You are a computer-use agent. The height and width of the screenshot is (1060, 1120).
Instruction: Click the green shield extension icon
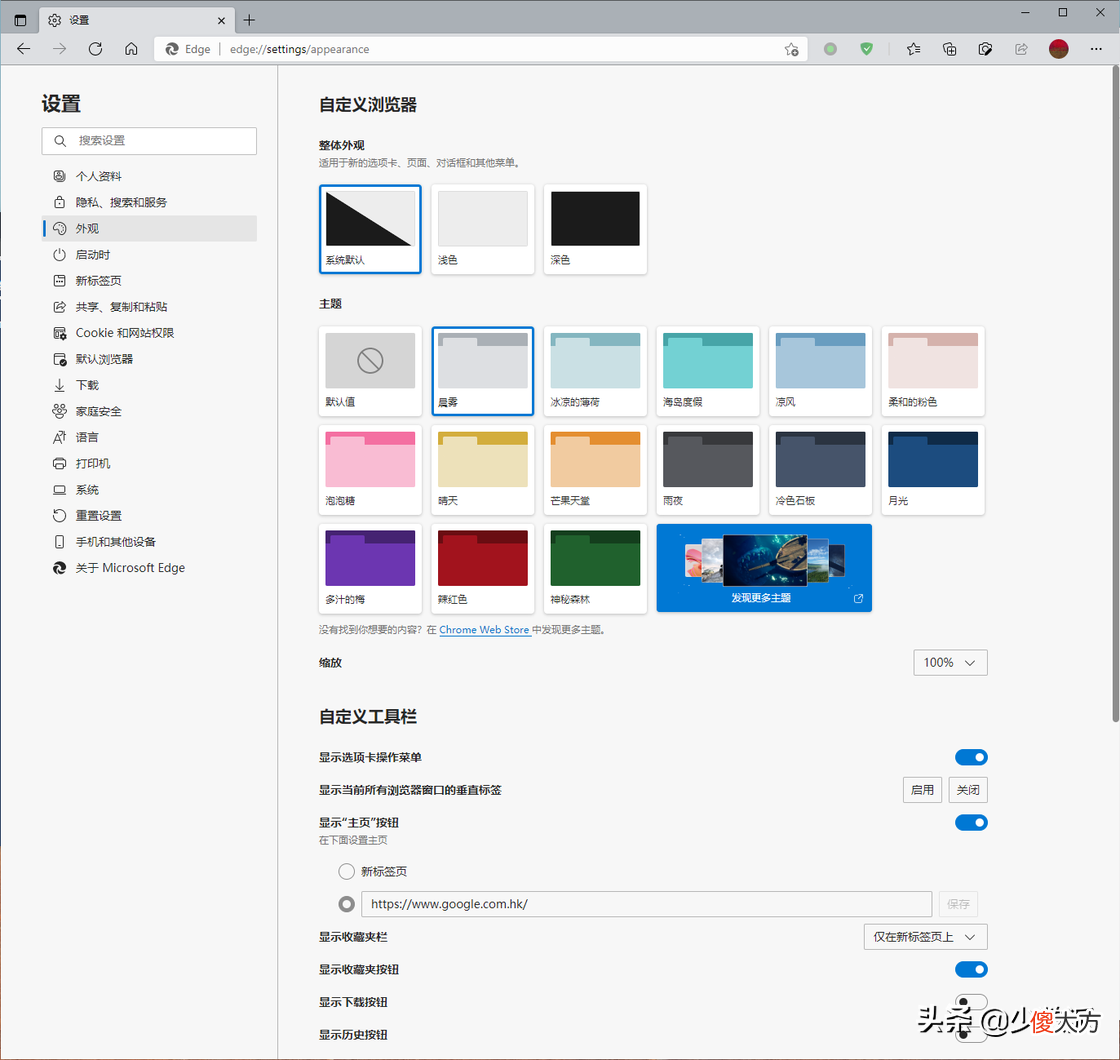pyautogui.click(x=866, y=49)
